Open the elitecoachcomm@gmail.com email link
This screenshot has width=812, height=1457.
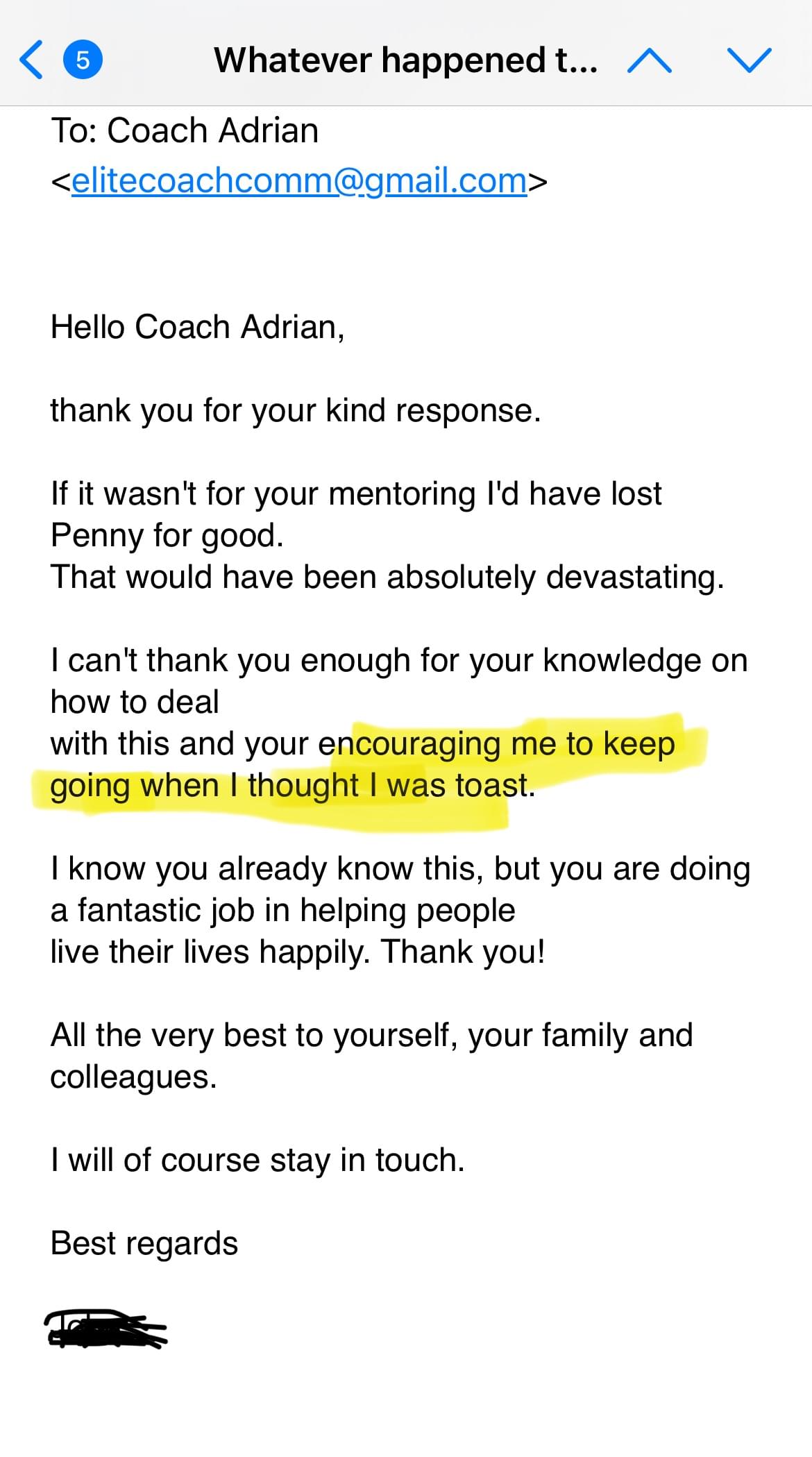coord(299,180)
